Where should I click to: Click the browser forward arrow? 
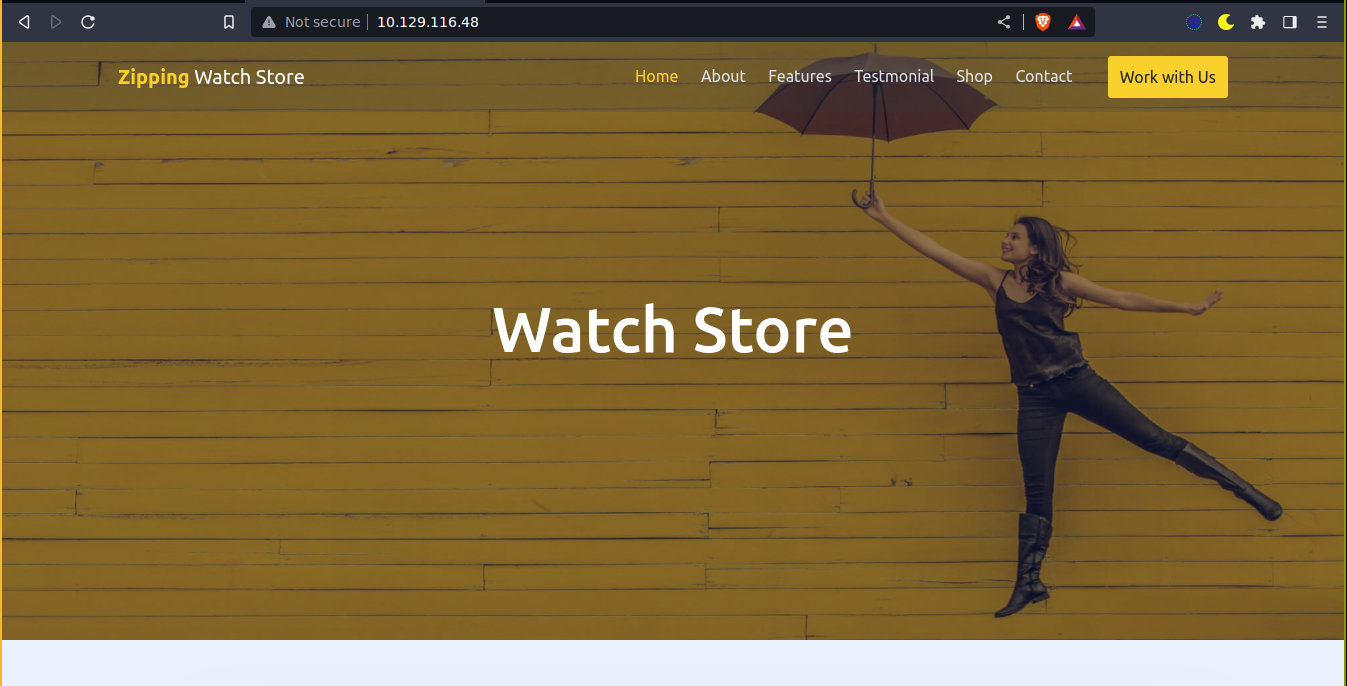[56, 22]
